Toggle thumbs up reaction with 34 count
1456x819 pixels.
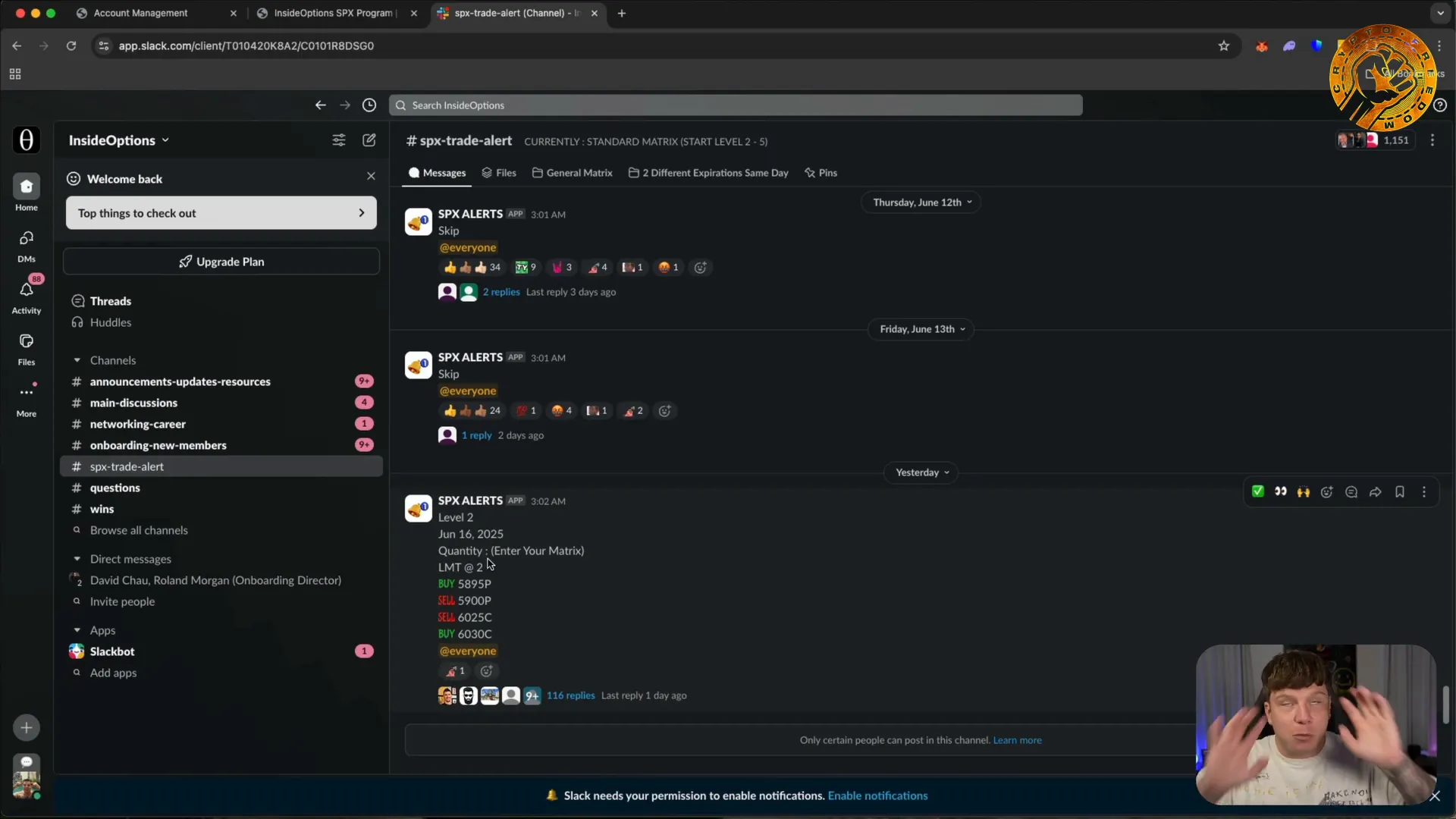472,268
